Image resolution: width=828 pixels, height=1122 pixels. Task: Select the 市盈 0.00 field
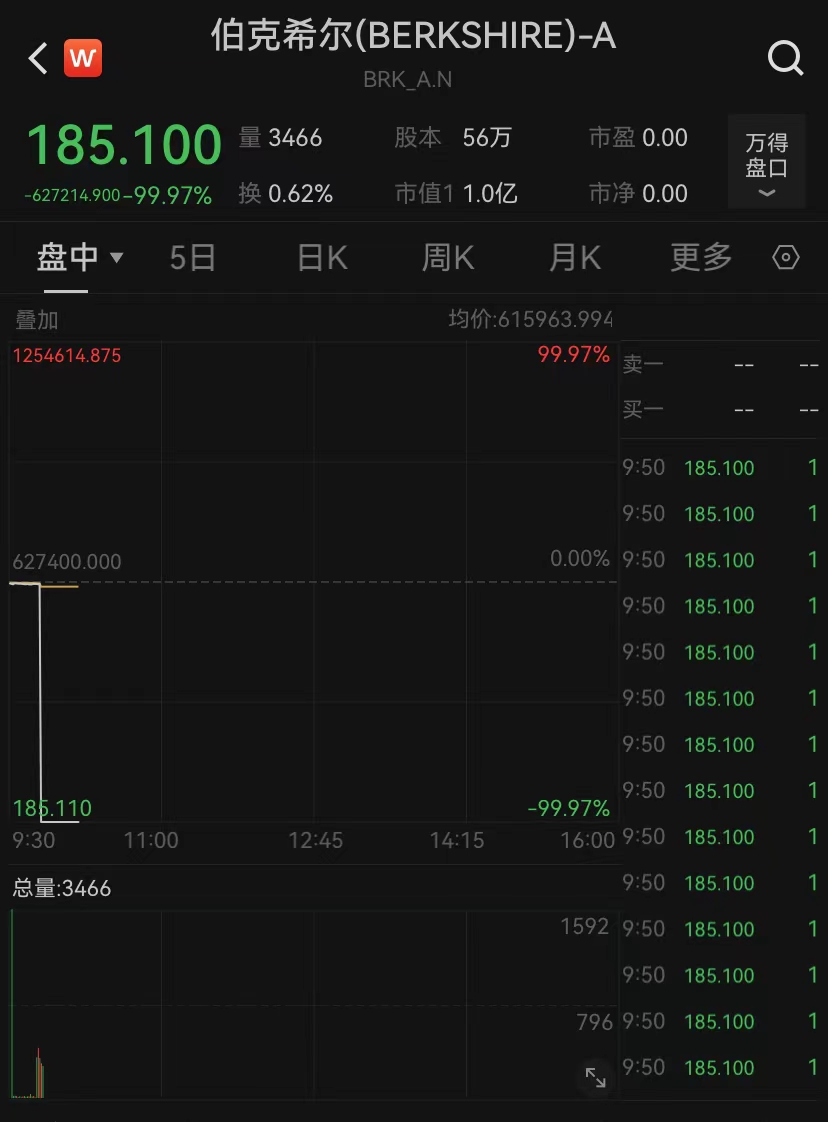638,137
